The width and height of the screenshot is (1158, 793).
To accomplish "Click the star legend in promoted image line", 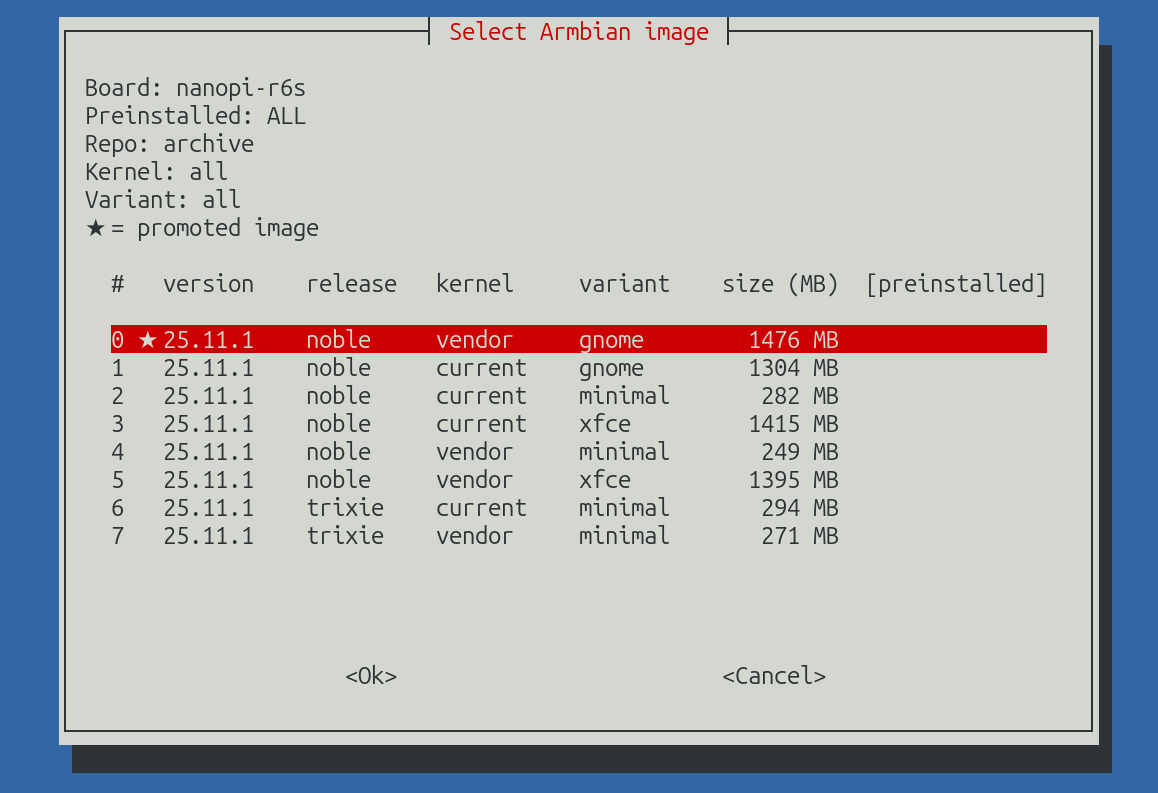I will pyautogui.click(x=95, y=228).
